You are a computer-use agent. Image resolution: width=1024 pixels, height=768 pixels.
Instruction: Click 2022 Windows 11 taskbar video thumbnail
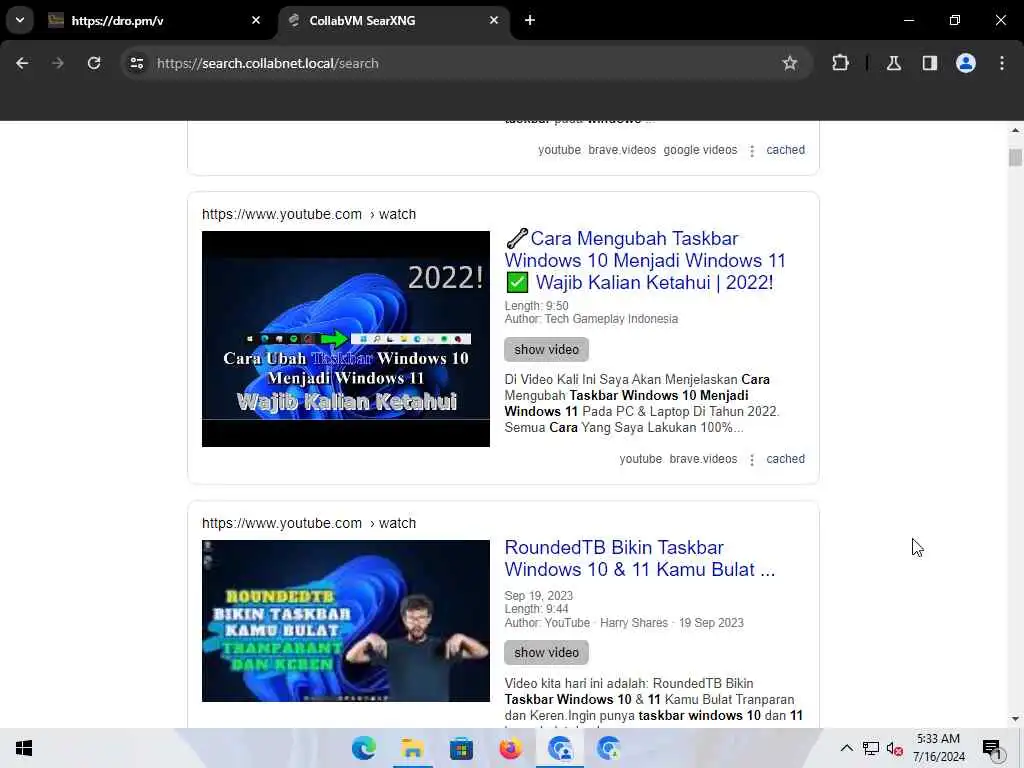pyautogui.click(x=345, y=339)
